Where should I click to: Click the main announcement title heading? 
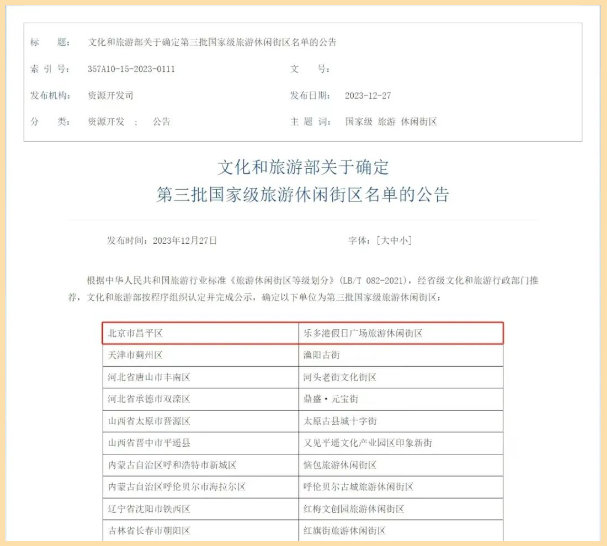303,179
